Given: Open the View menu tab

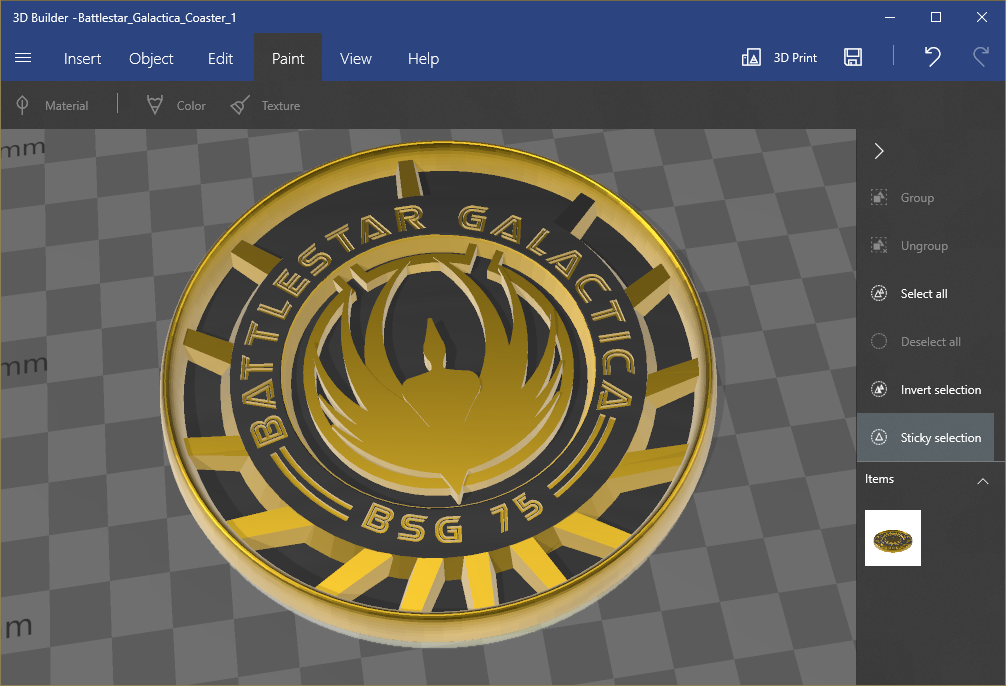Looking at the screenshot, I should [x=355, y=58].
